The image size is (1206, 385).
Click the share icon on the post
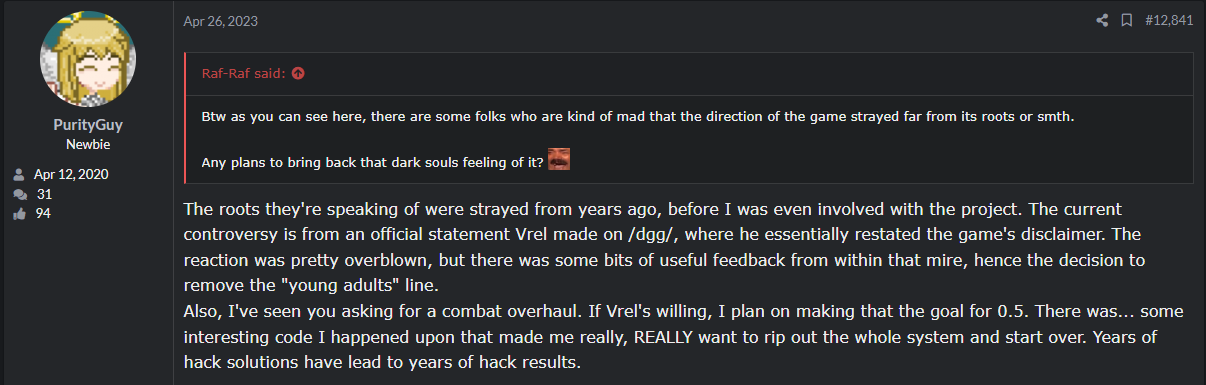click(x=1102, y=20)
